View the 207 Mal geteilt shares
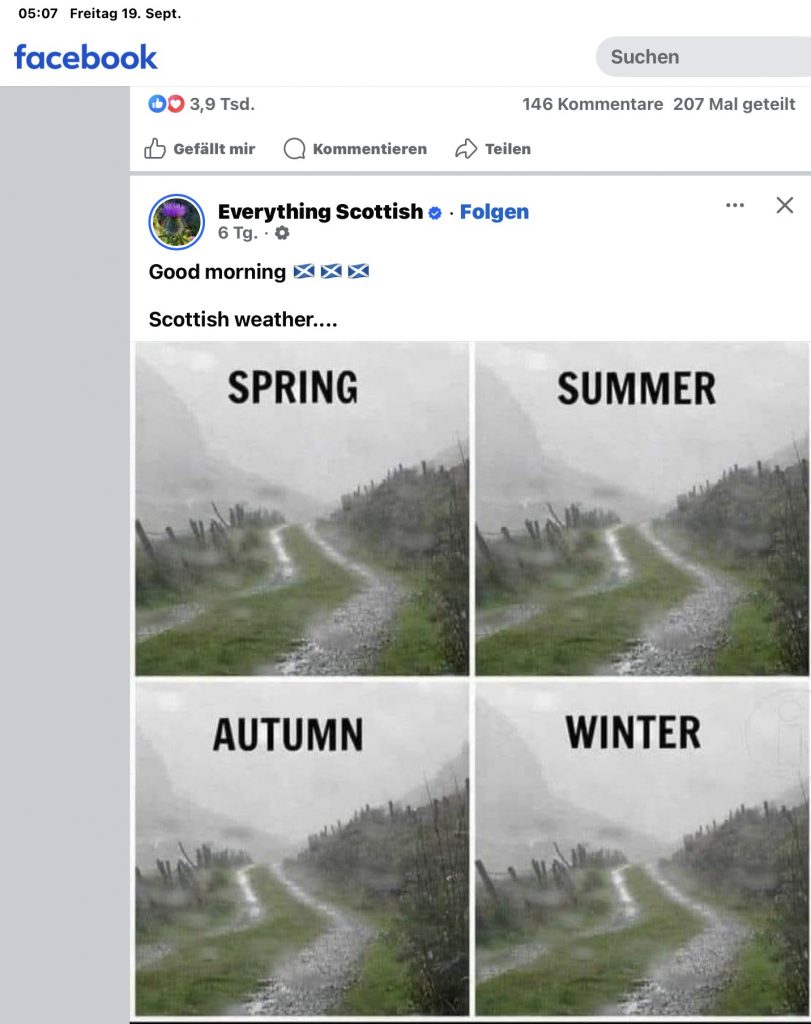The image size is (811, 1024). coord(734,104)
